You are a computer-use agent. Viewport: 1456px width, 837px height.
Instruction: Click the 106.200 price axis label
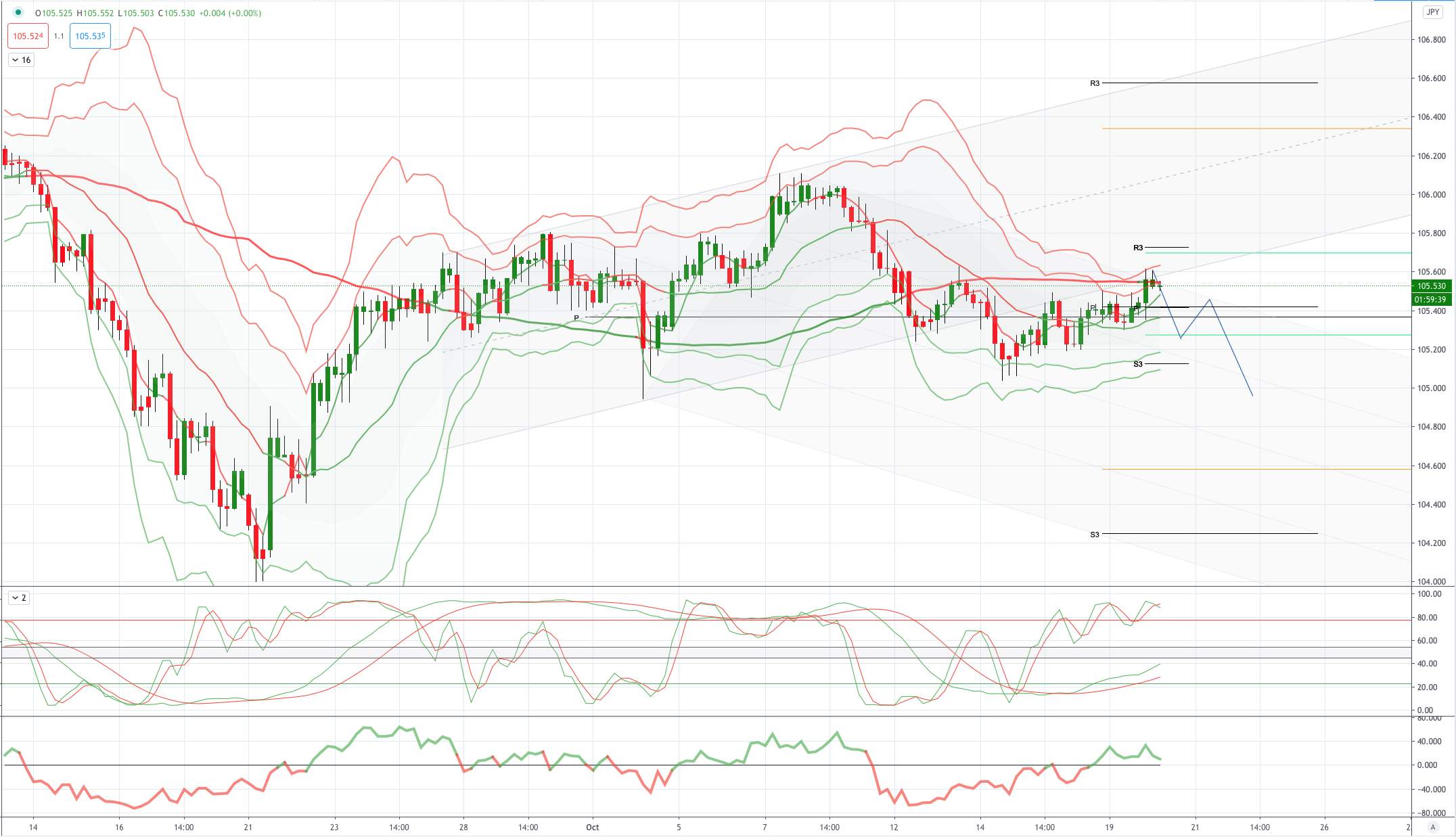(1432, 156)
